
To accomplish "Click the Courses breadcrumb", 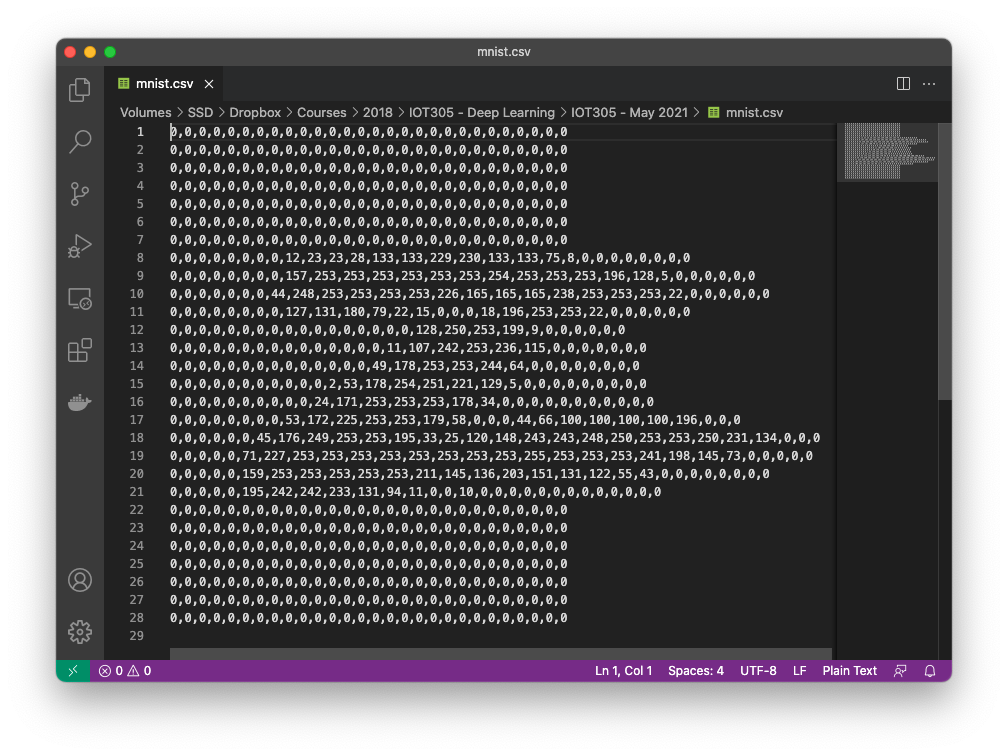I will click(x=321, y=112).
